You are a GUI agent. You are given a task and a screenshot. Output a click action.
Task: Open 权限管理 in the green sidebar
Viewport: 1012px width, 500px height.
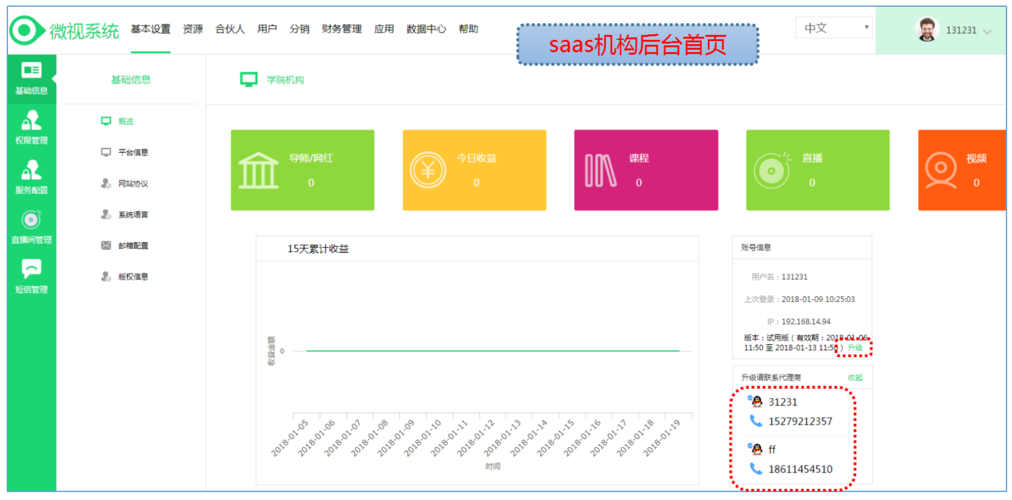31,123
